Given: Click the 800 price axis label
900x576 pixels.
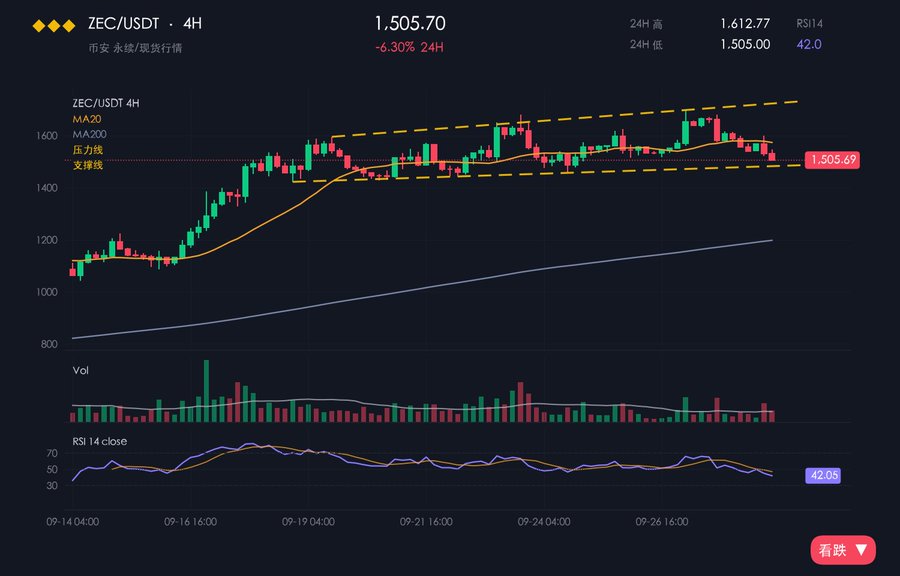Looking at the screenshot, I should click(49, 344).
